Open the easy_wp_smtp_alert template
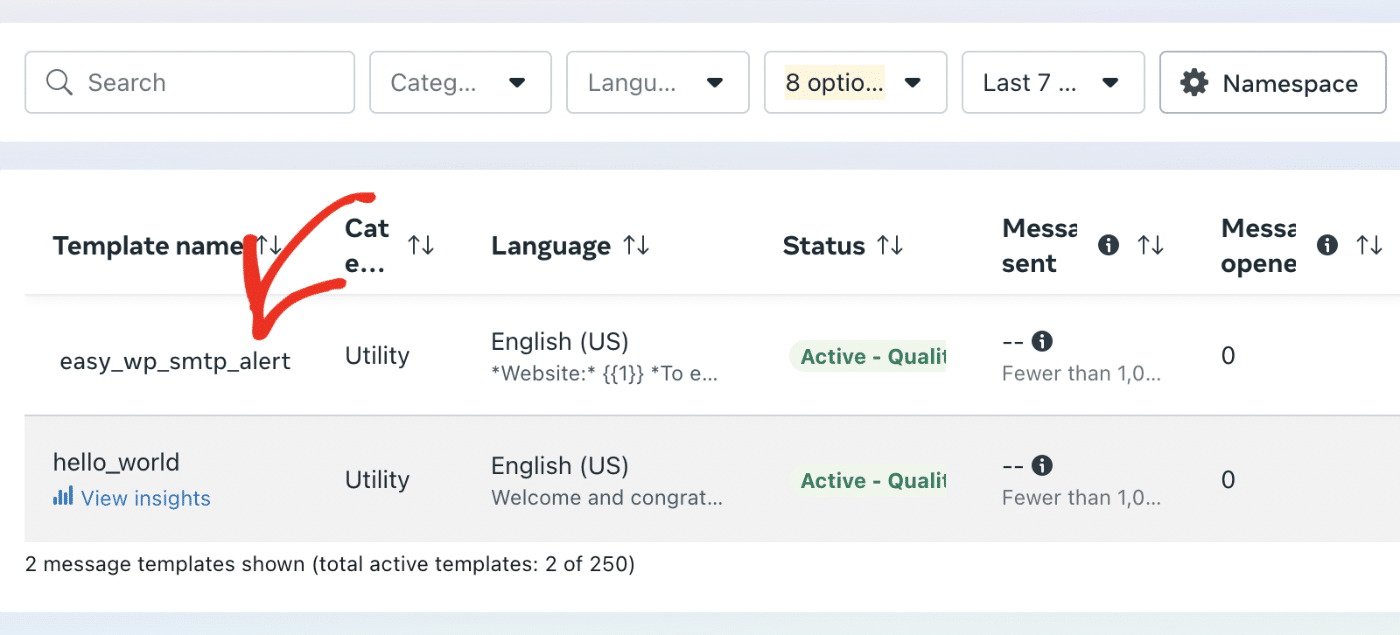The image size is (1400, 635). point(175,361)
